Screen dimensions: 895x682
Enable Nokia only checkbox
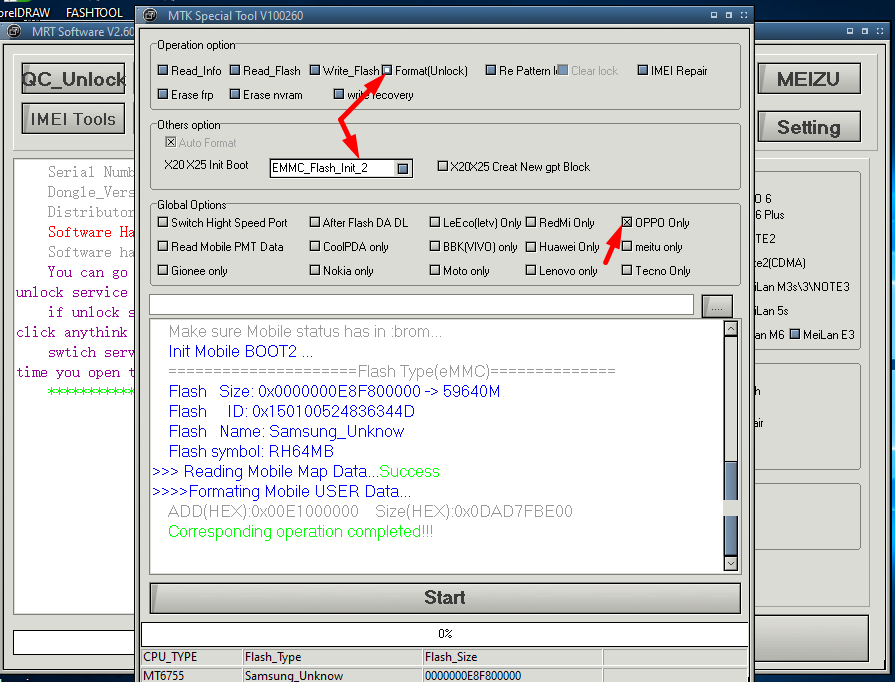point(315,270)
